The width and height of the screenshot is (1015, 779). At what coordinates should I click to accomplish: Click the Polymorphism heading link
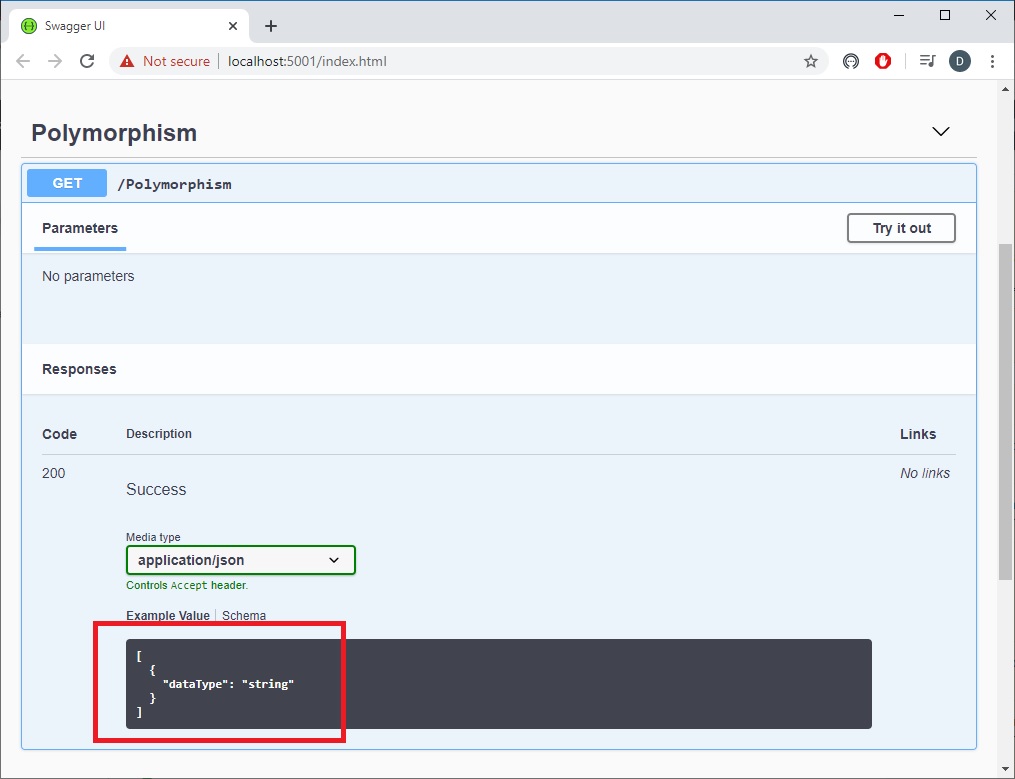pos(114,133)
